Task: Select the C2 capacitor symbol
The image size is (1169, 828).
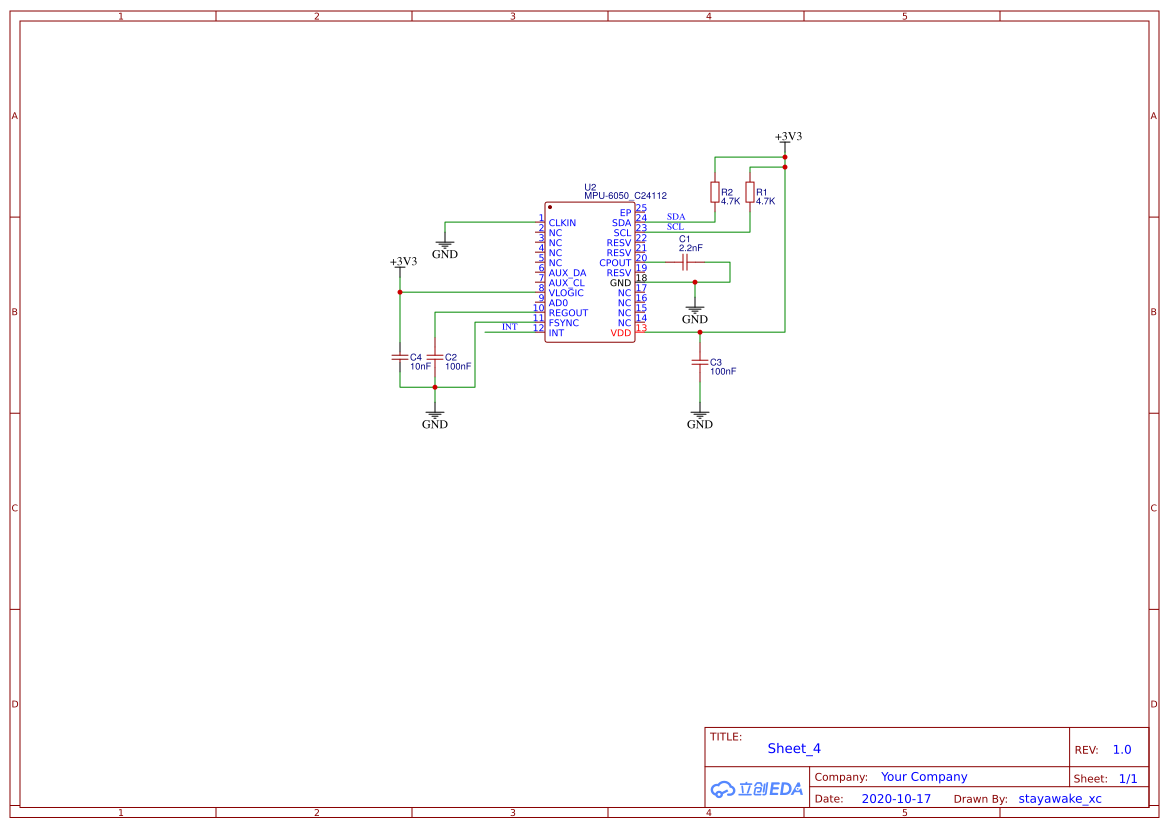Action: pos(435,357)
